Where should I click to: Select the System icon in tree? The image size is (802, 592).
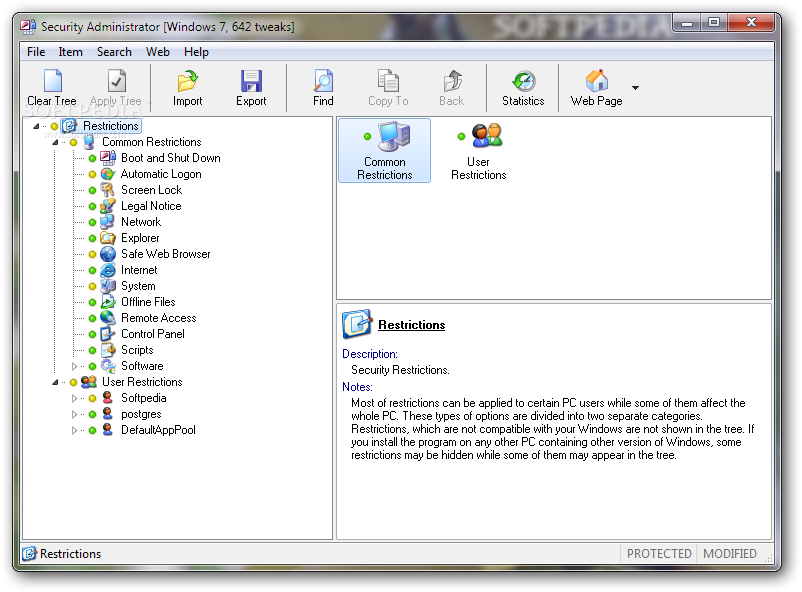pos(108,286)
